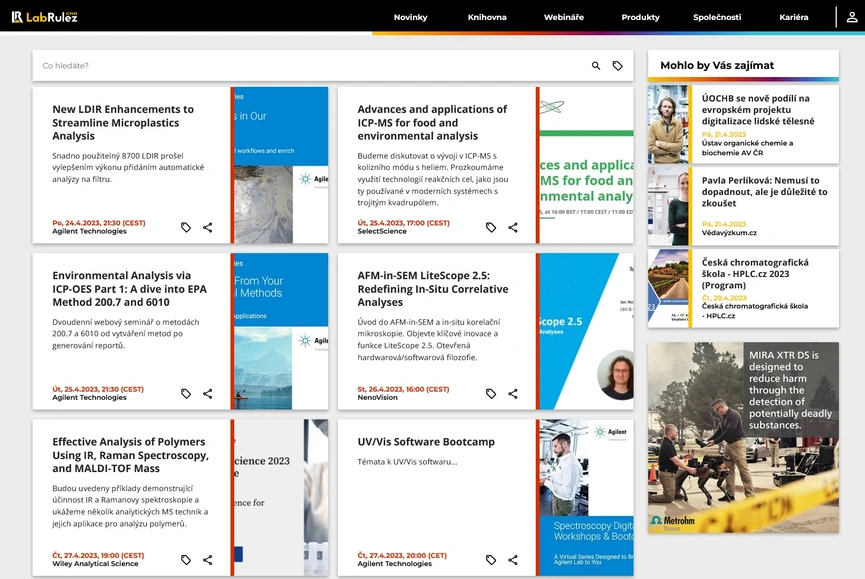Open article 'Pavla Perlíková: Nemusí to dopadnout'
Viewport: 865px width, 579px height.
tap(765, 192)
